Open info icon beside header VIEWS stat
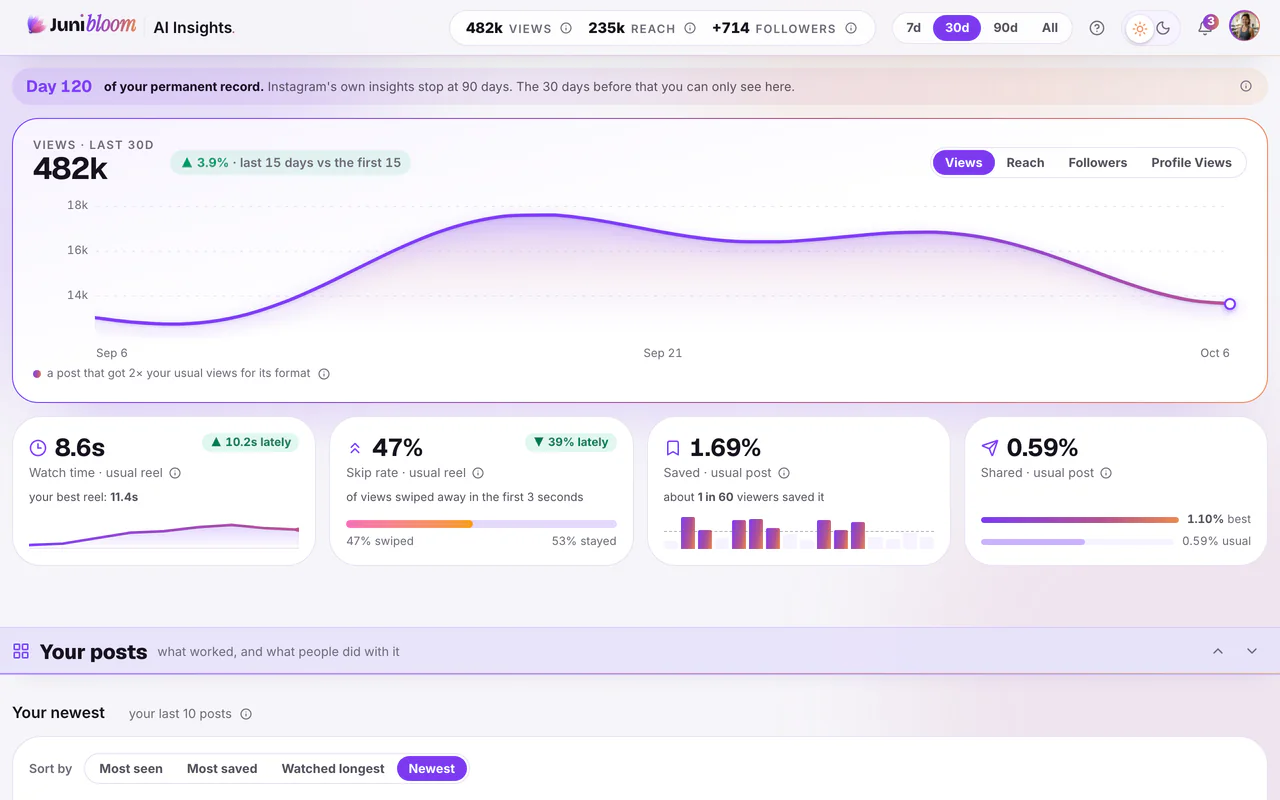Viewport: 1280px width, 800px height. coord(566,28)
